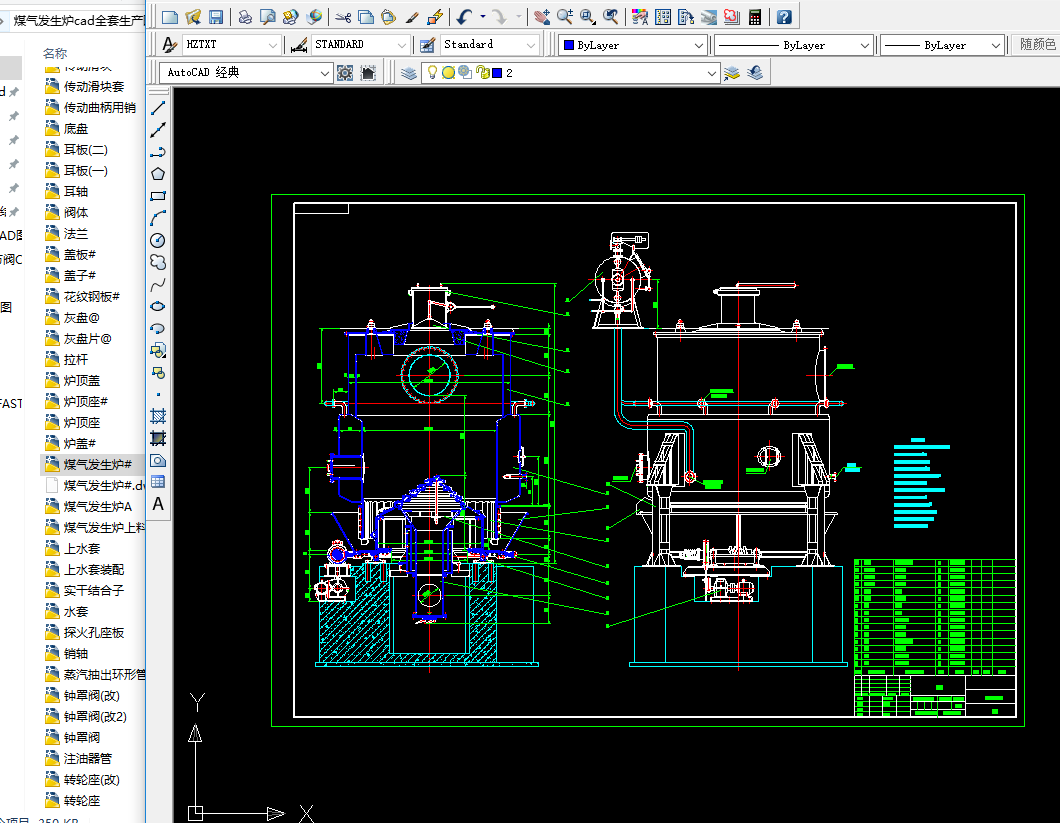Click the My Workspace house icon

click(x=368, y=72)
